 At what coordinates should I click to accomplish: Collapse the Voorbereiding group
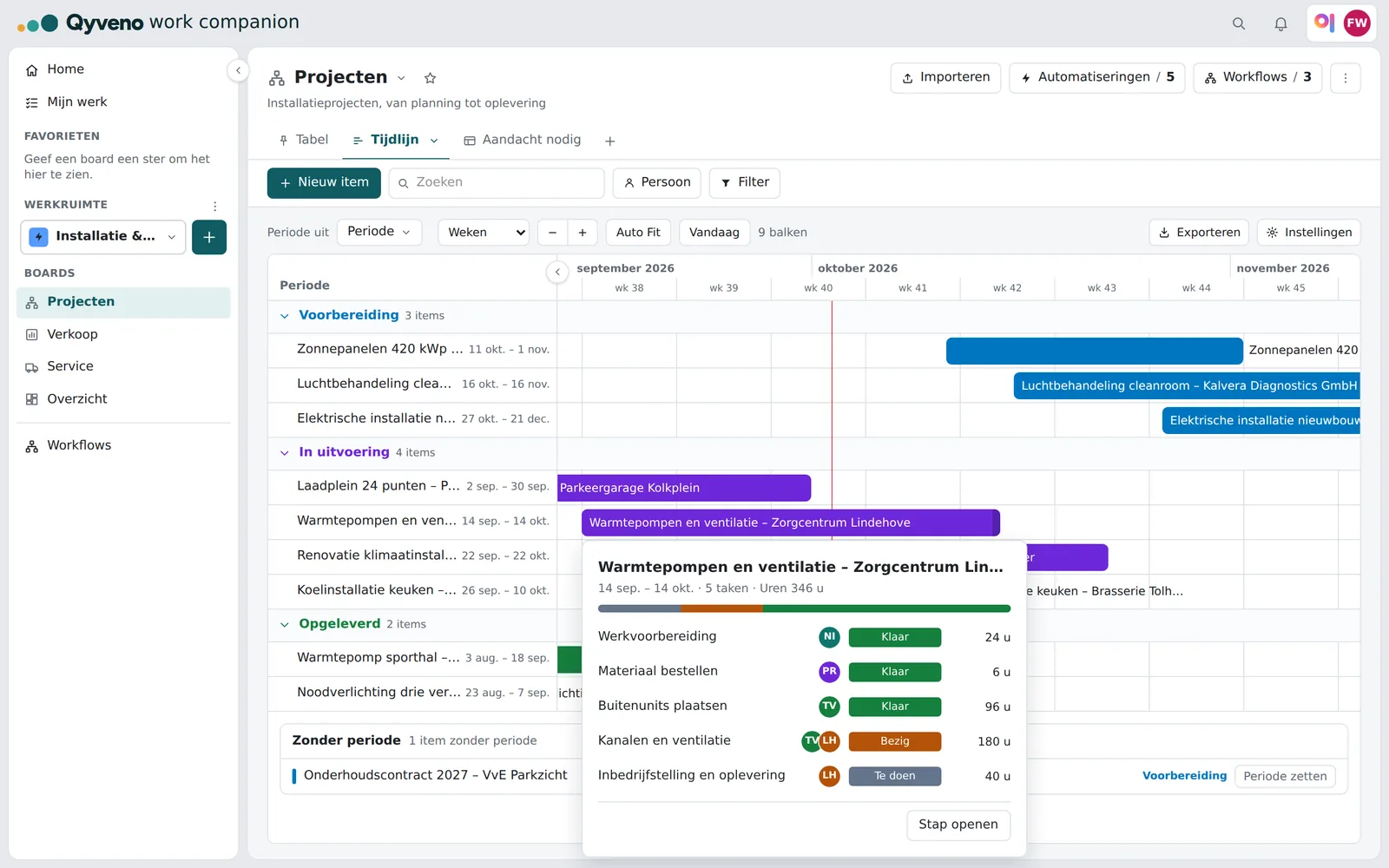(x=285, y=316)
